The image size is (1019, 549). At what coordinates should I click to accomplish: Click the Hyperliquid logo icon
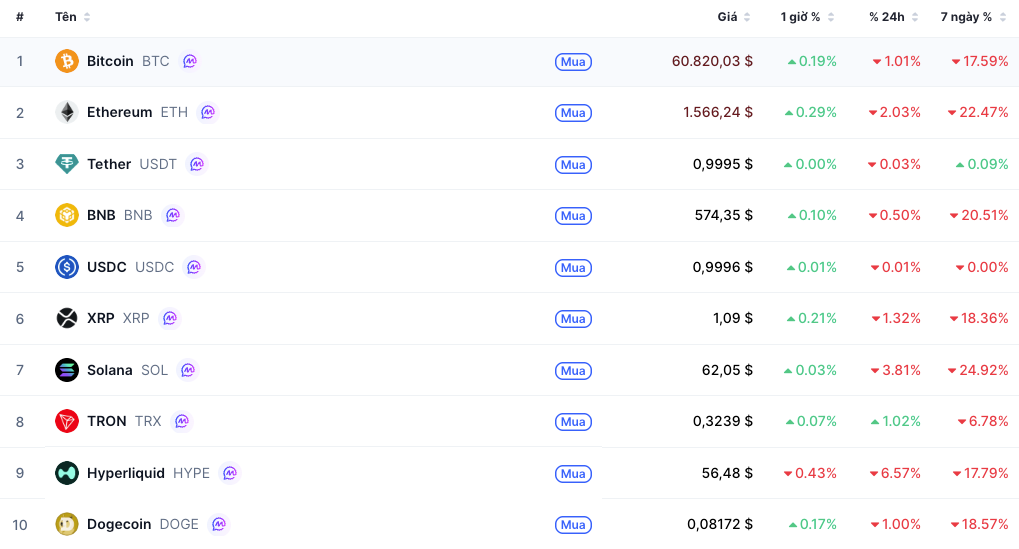coord(66,473)
